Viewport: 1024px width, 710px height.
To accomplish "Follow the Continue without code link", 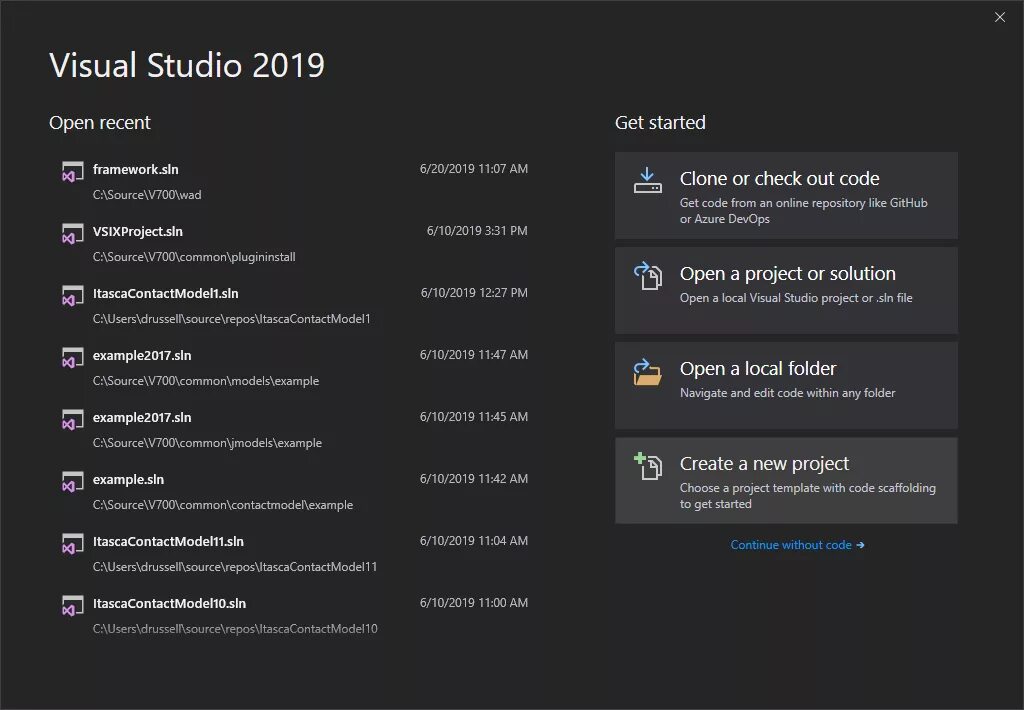I will click(x=797, y=545).
